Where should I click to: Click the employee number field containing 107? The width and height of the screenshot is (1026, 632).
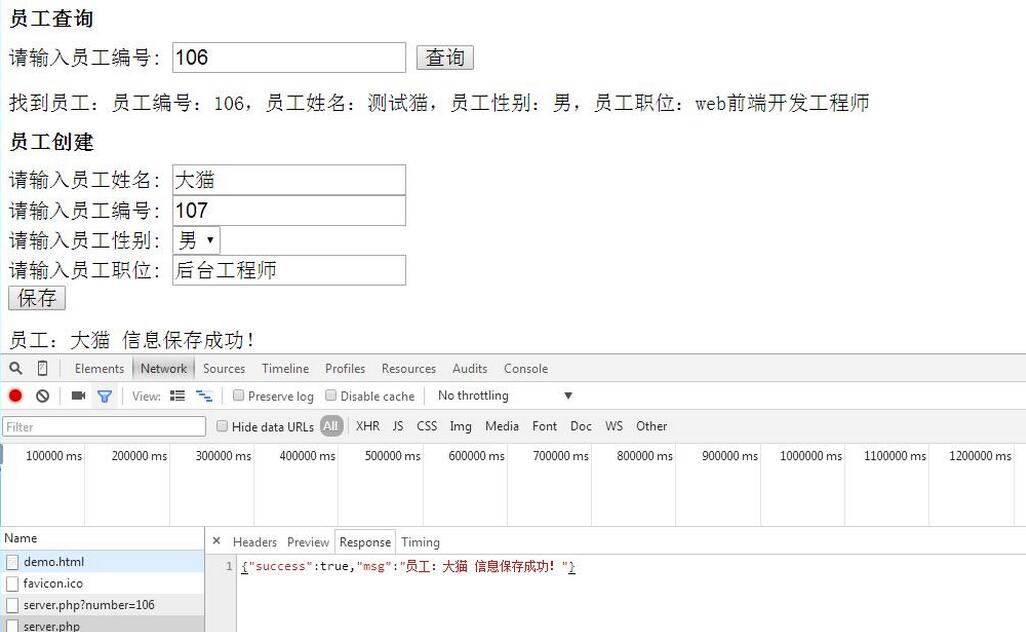(x=289, y=211)
